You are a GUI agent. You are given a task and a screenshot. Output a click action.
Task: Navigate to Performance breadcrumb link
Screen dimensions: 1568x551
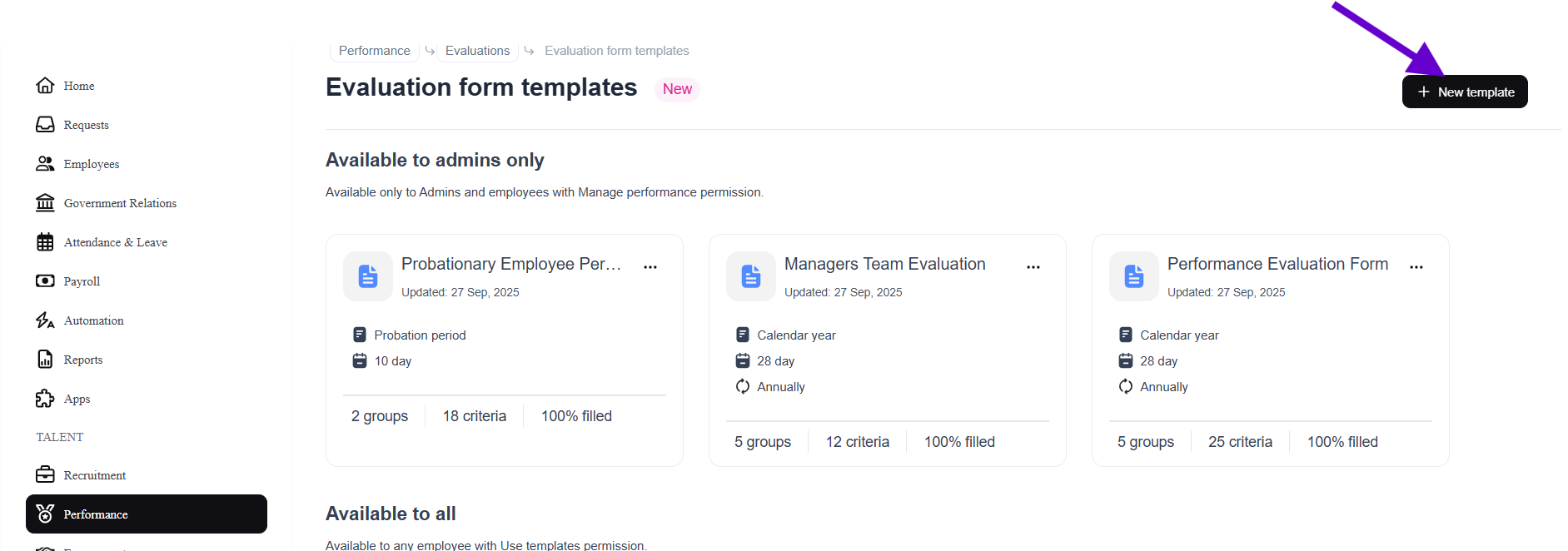click(374, 51)
